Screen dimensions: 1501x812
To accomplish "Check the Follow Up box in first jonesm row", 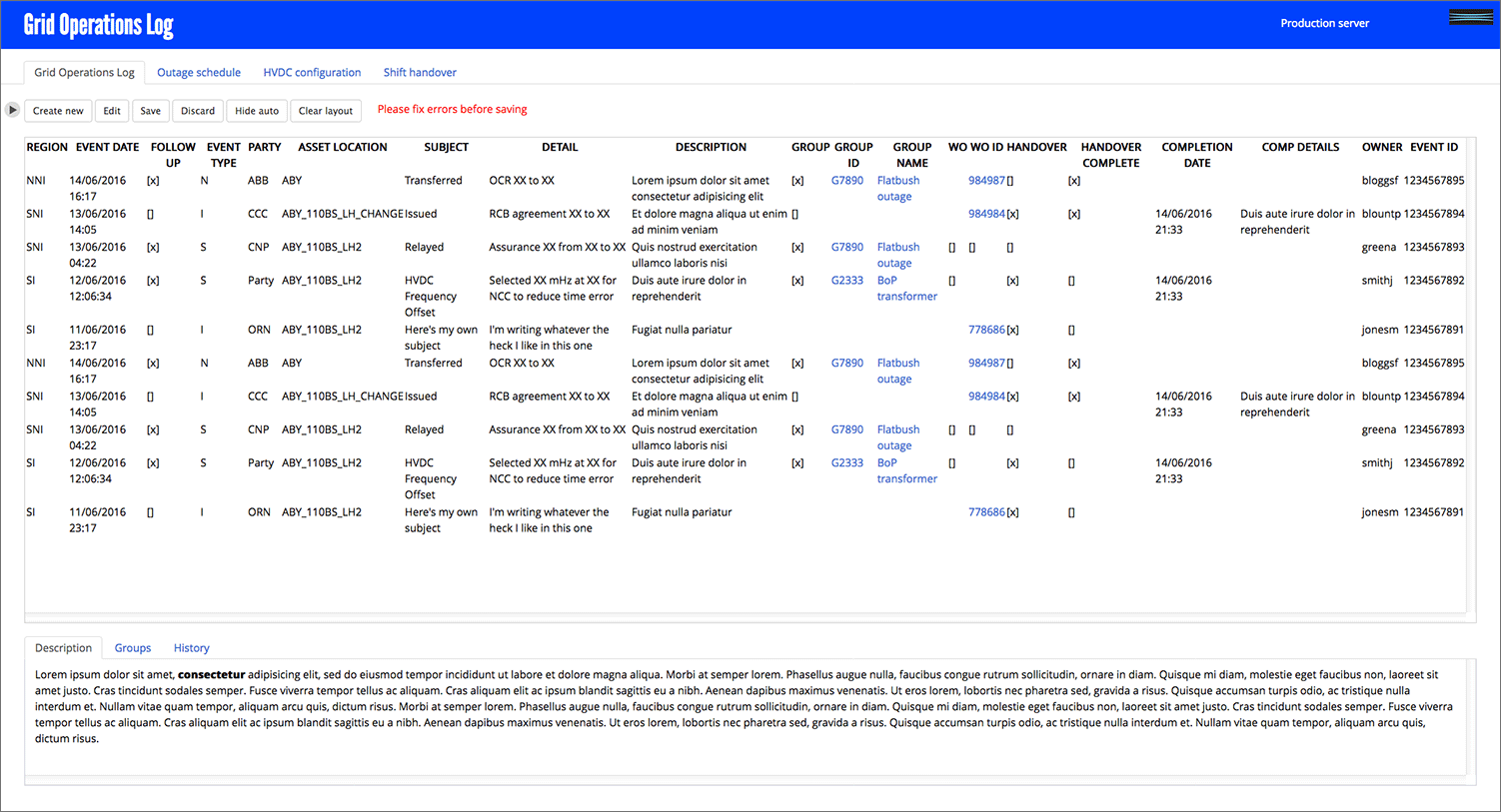I will click(151, 330).
